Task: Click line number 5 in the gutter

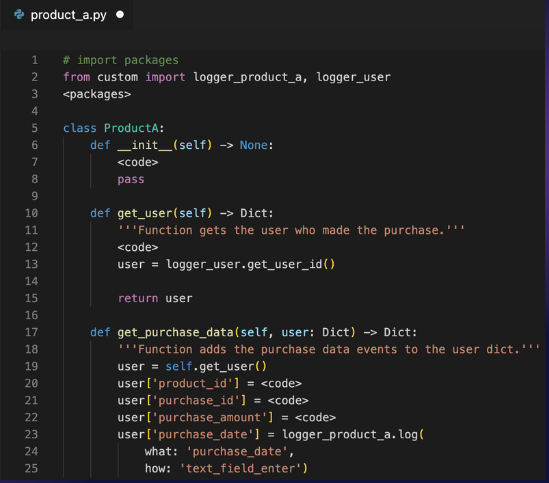Action: [x=35, y=128]
